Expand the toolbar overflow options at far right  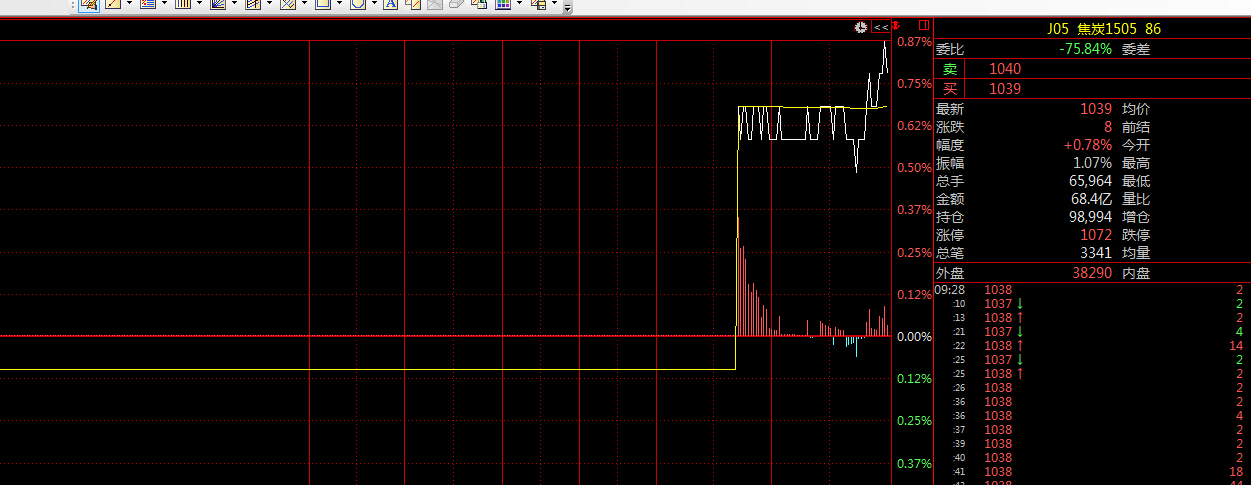(x=568, y=7)
